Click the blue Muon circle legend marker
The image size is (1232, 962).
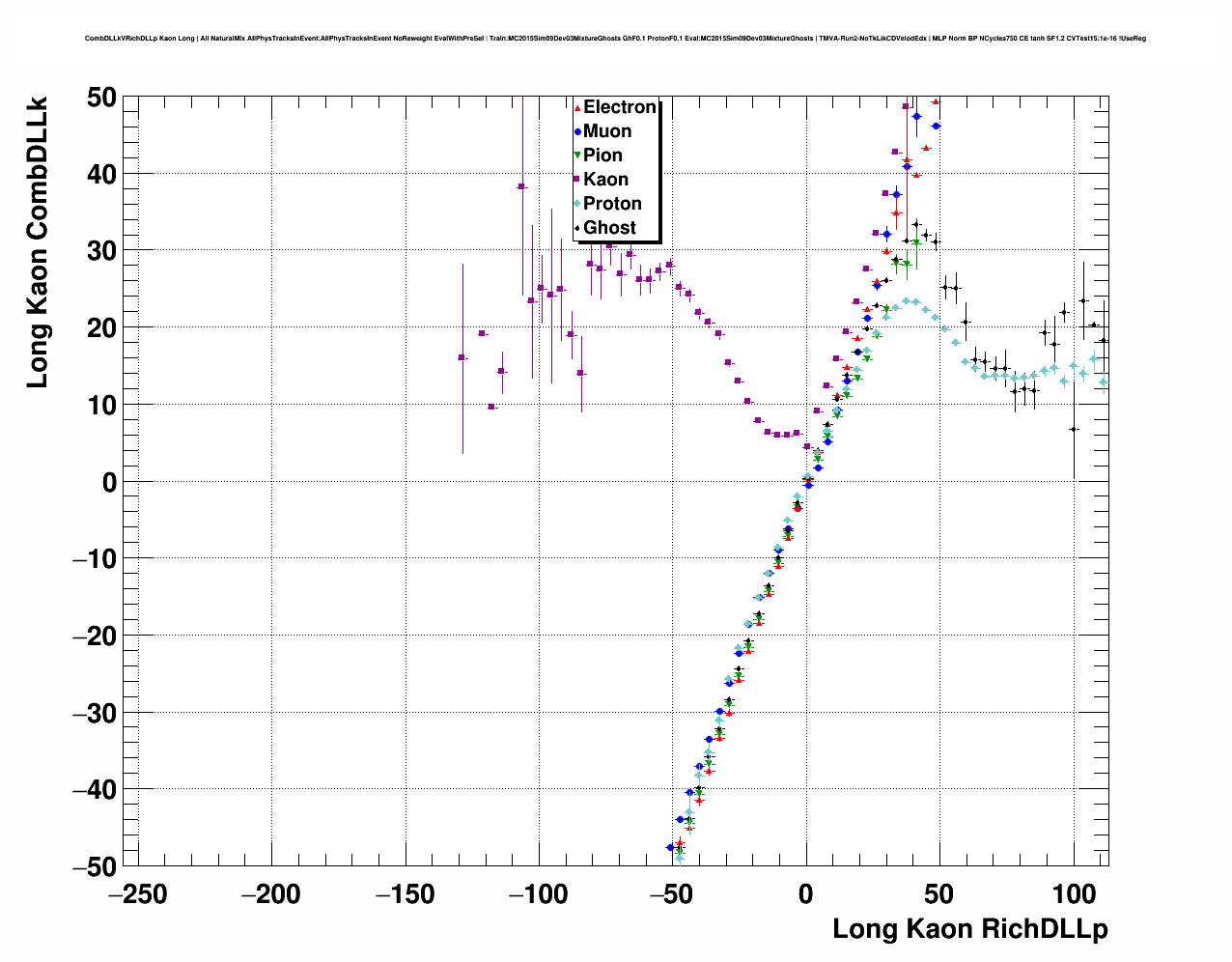pos(577,132)
